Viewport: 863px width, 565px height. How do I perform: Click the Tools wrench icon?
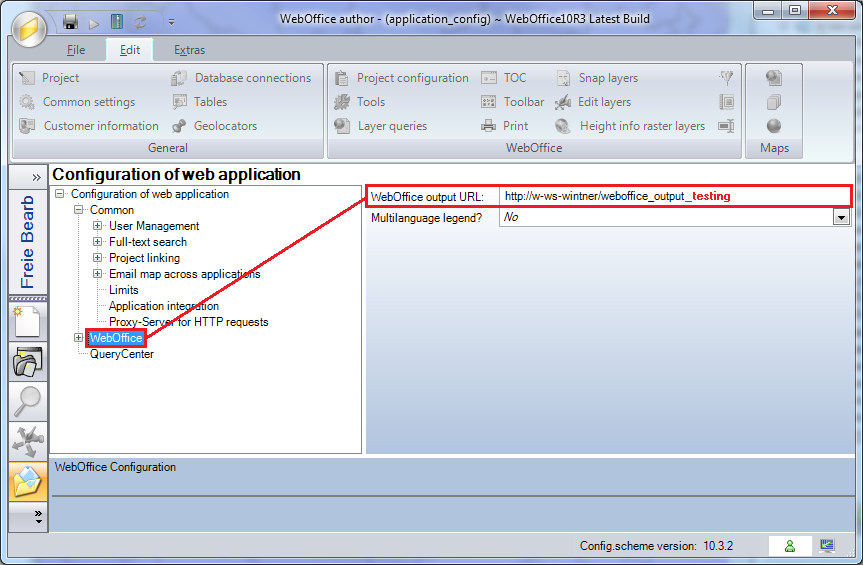click(342, 102)
